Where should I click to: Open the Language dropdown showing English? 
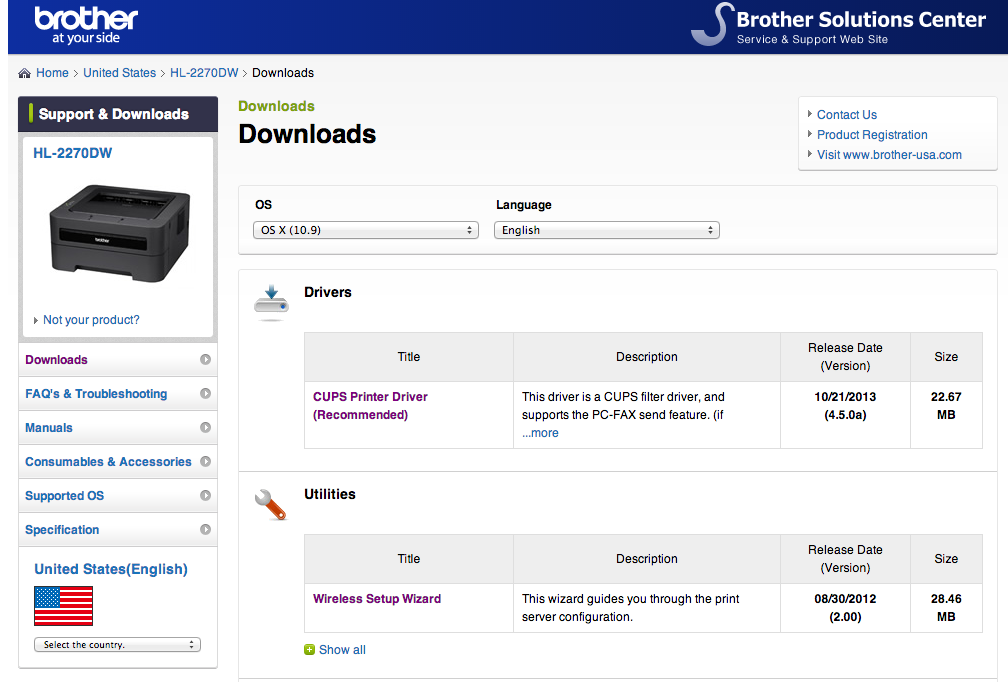[606, 230]
